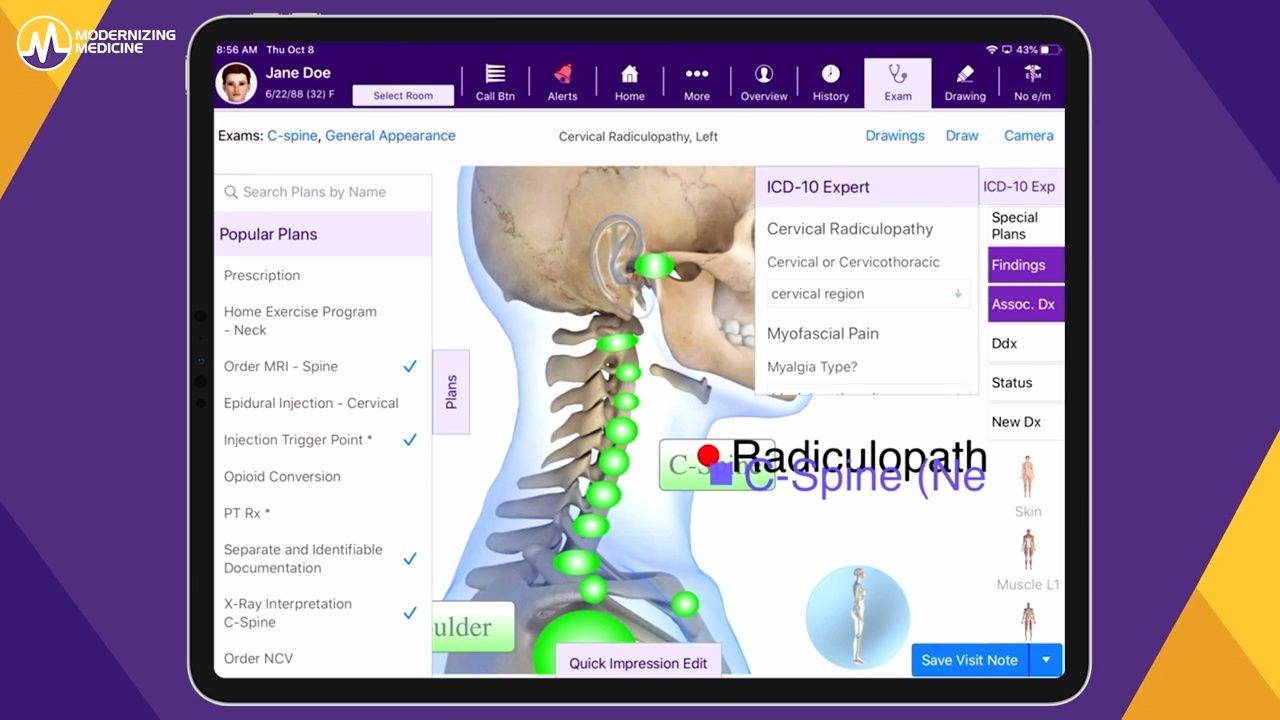The width and height of the screenshot is (1280, 720).
Task: Open the Assoc. Dx tab
Action: pyautogui.click(x=1026, y=304)
